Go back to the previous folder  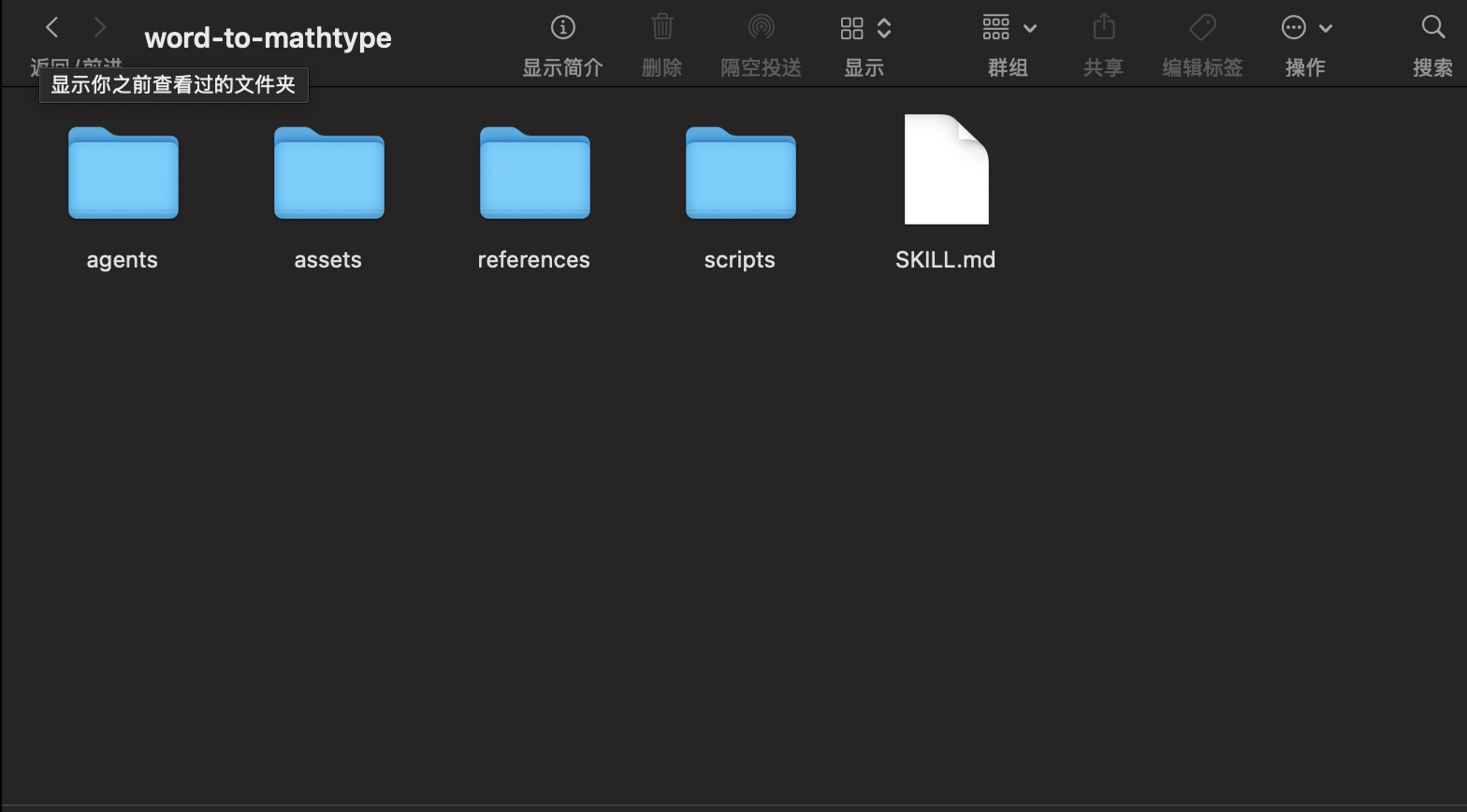(52, 28)
